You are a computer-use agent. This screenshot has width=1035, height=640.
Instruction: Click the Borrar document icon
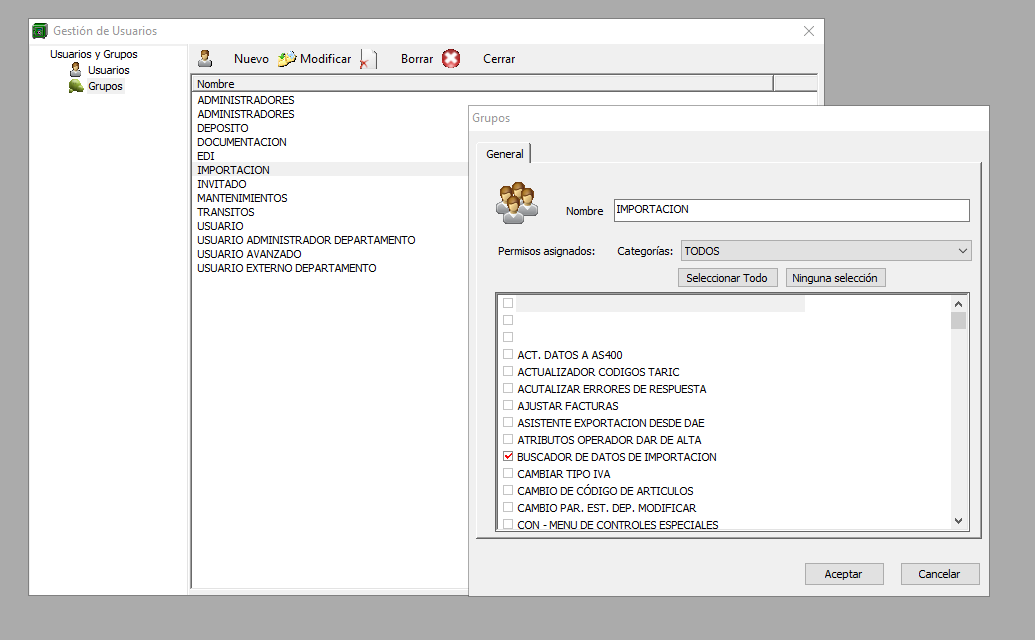tap(369, 60)
